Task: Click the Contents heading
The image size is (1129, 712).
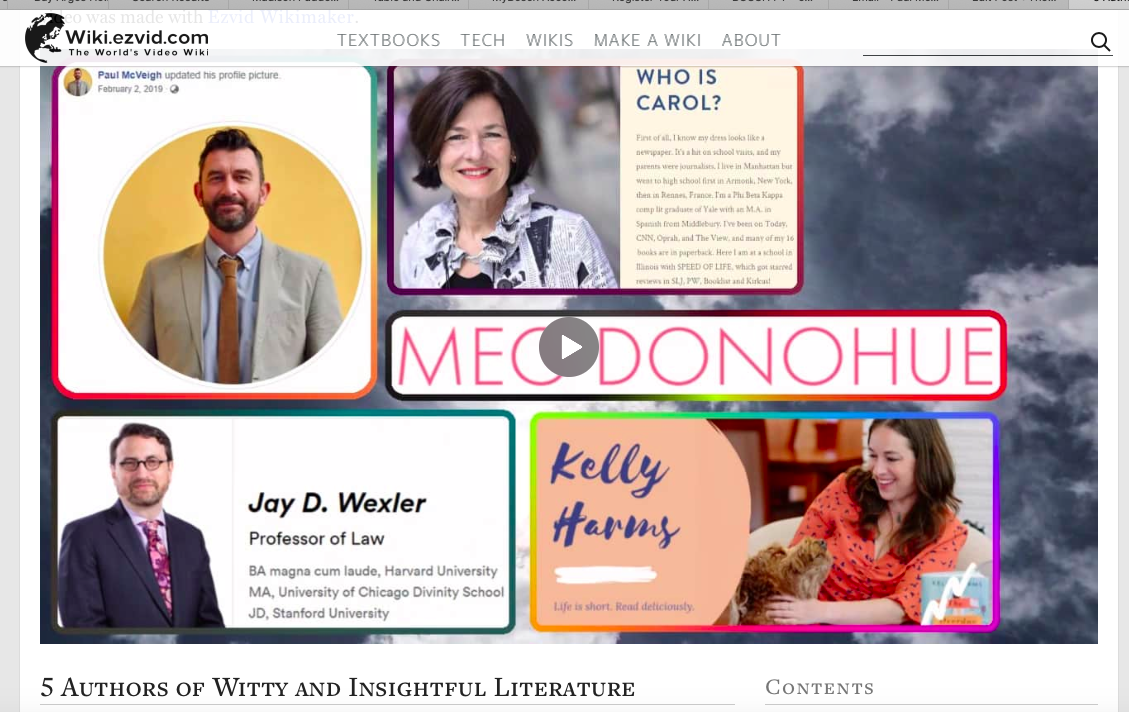Action: (819, 688)
